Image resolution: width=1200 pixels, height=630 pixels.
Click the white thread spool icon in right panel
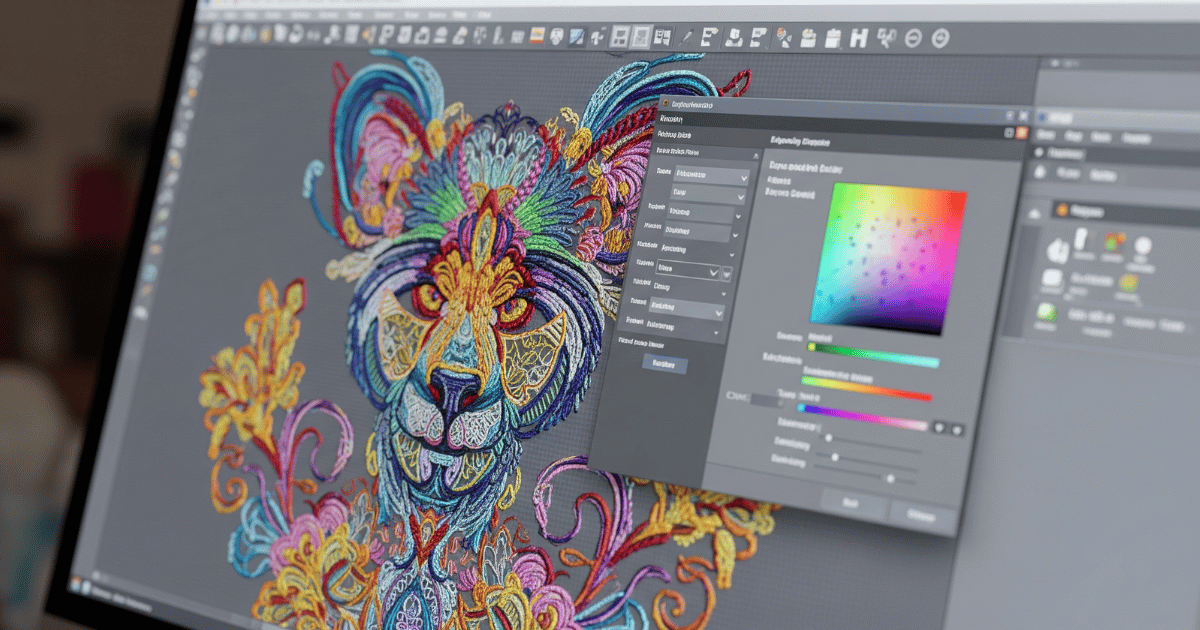(1083, 240)
